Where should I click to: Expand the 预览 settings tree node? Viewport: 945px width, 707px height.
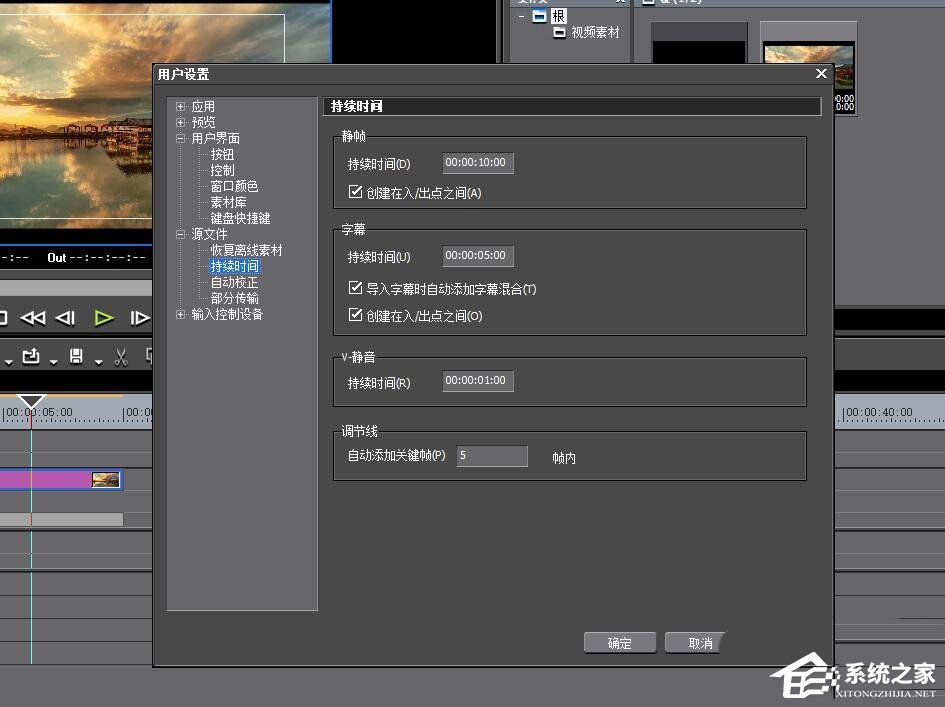(180, 122)
